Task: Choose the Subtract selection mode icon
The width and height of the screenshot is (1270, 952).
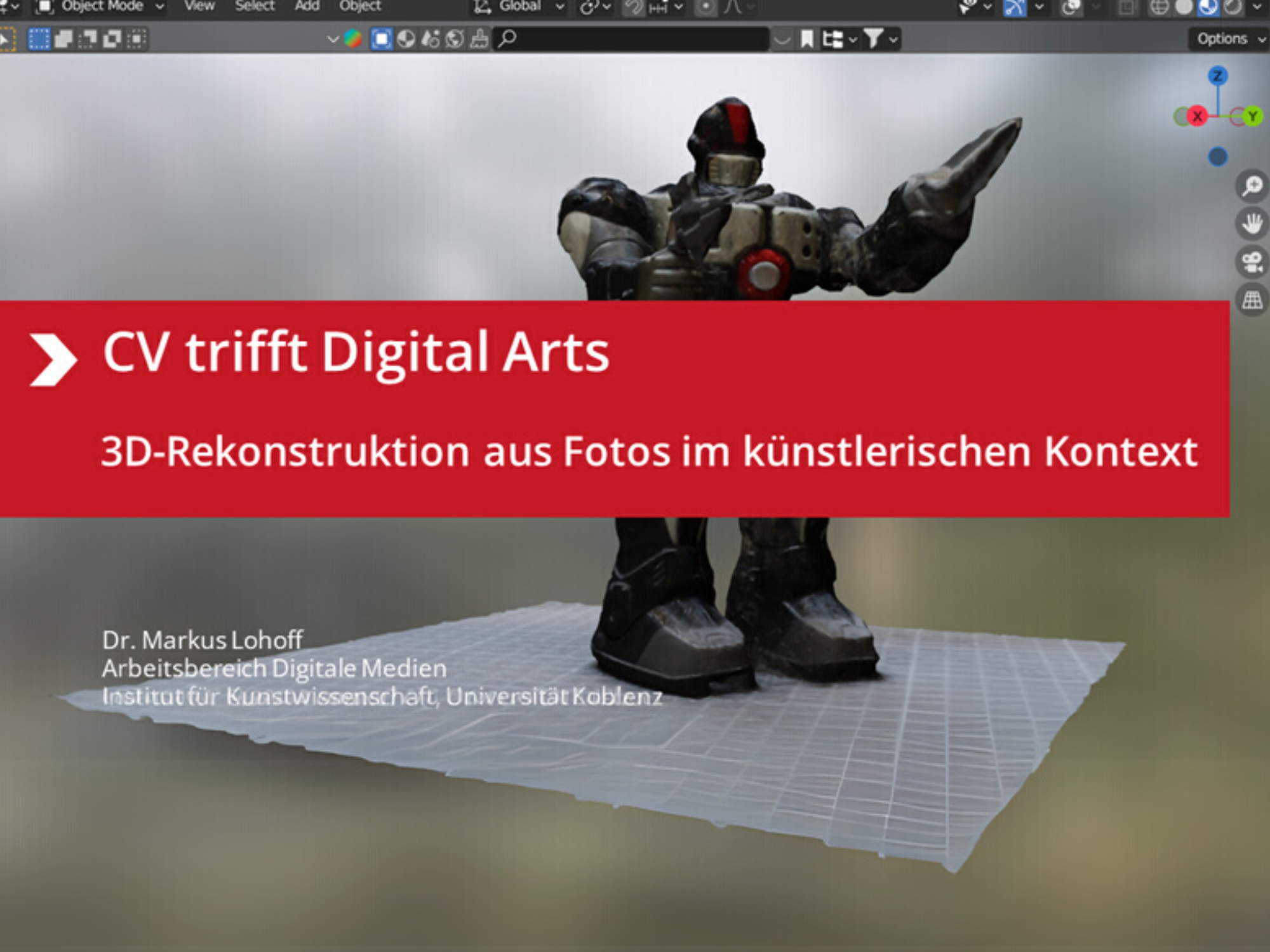Action: pyautogui.click(x=88, y=39)
